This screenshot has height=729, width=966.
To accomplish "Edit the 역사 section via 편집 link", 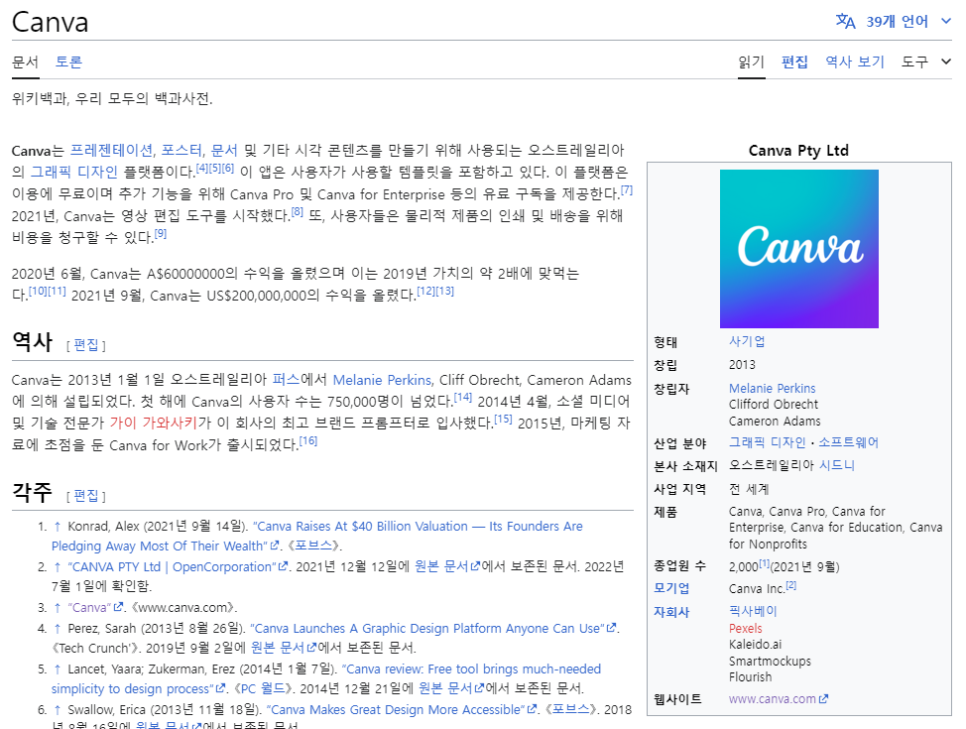I will click(86, 344).
